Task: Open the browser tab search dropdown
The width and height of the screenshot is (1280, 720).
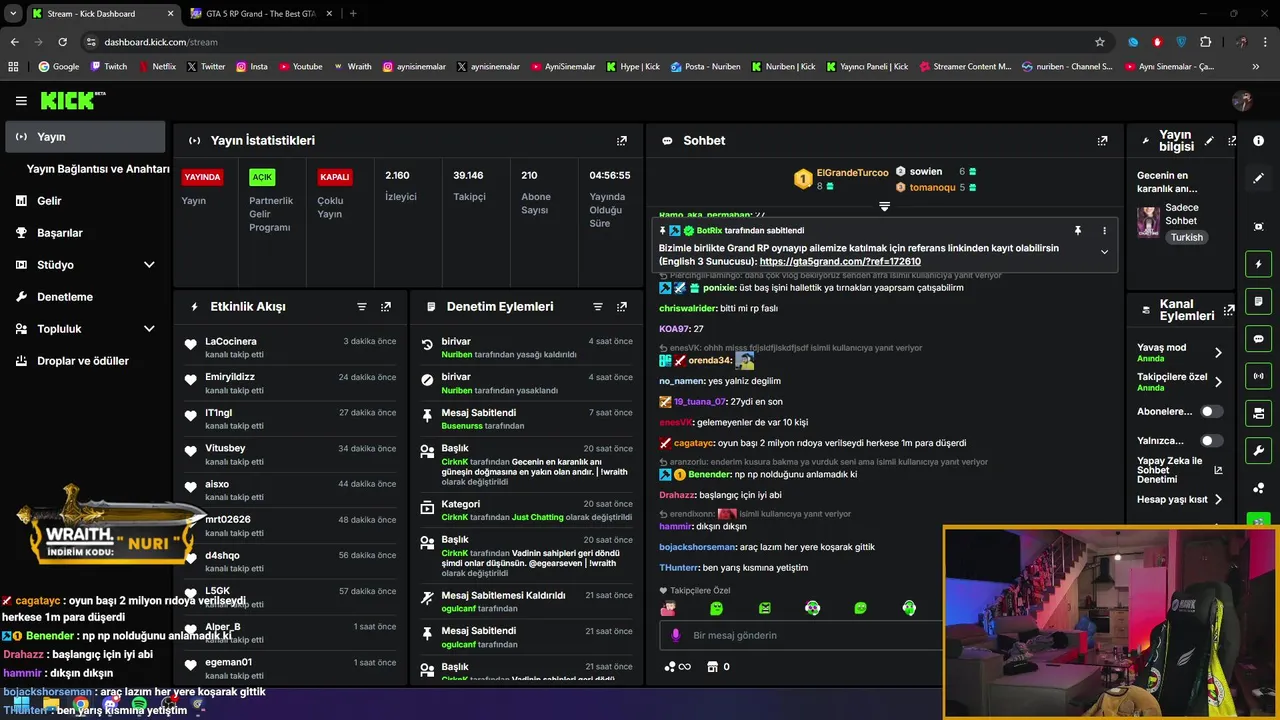Action: pyautogui.click(x=13, y=14)
